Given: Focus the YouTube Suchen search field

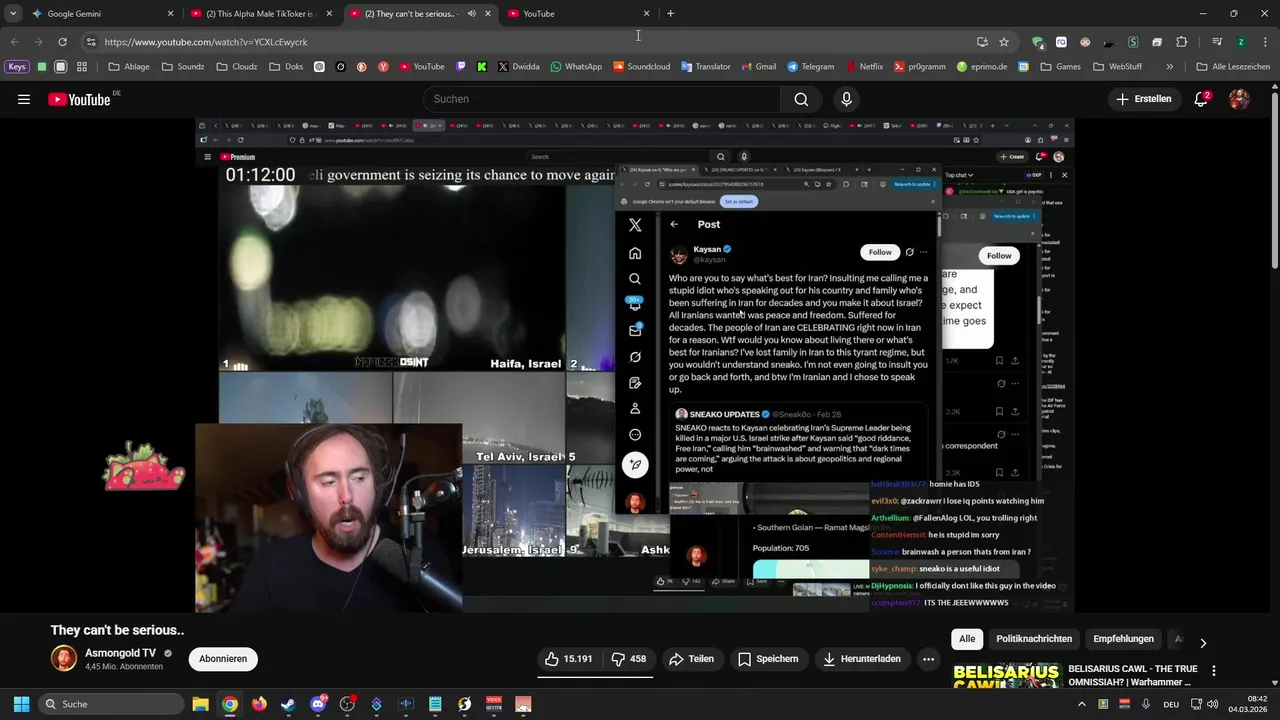Looking at the screenshot, I should (x=601, y=99).
